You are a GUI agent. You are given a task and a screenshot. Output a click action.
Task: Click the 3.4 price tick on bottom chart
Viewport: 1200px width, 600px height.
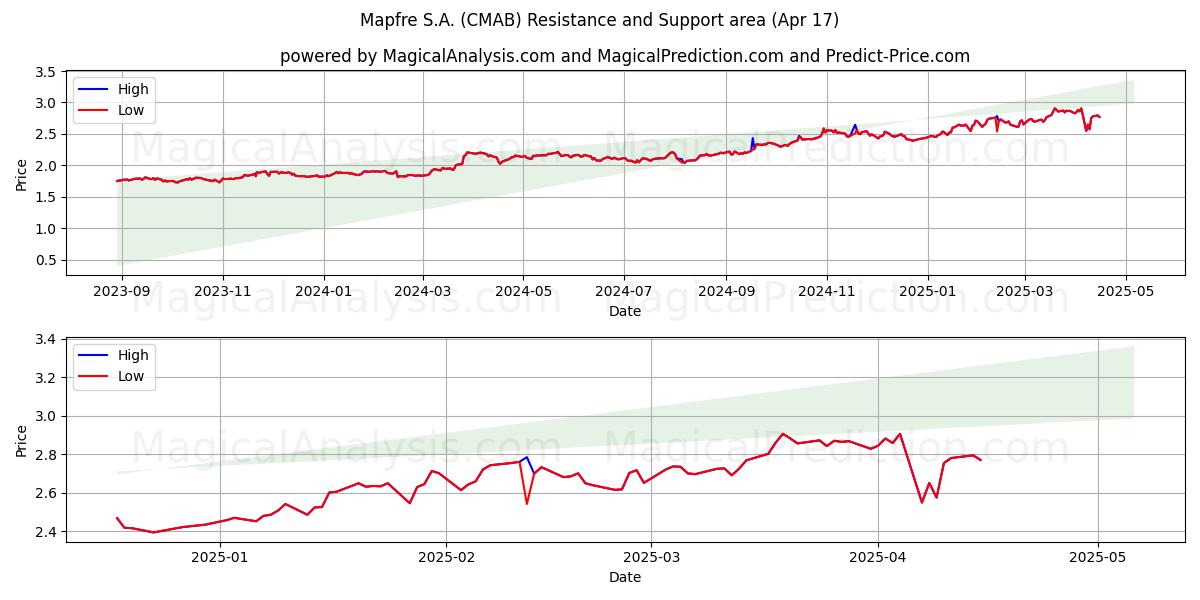(44, 340)
